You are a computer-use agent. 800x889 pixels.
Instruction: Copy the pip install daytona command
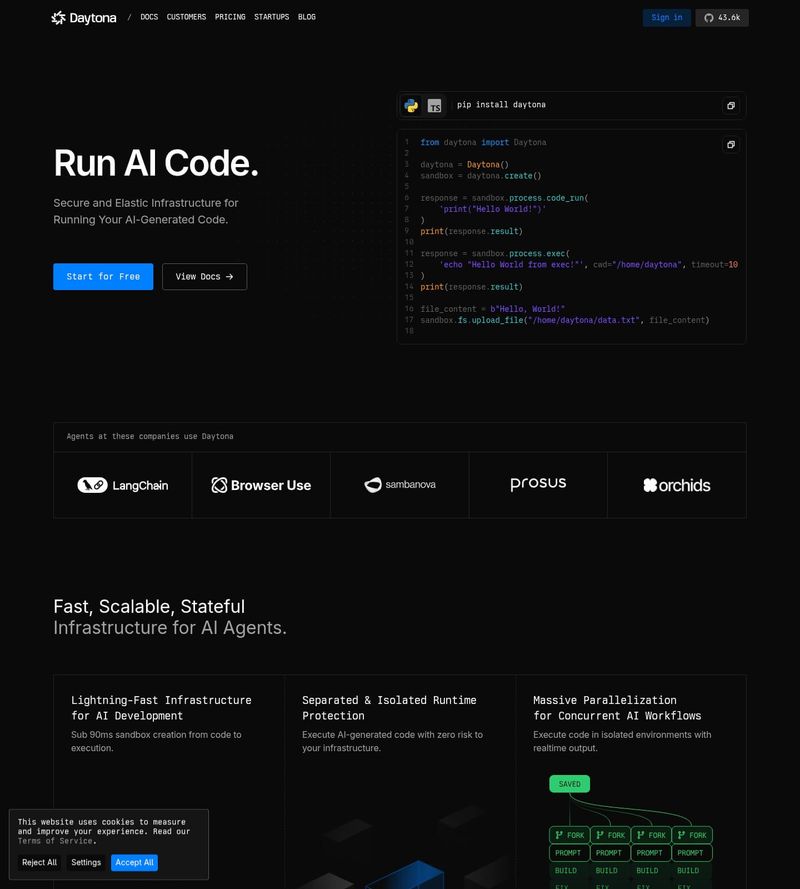tap(731, 105)
